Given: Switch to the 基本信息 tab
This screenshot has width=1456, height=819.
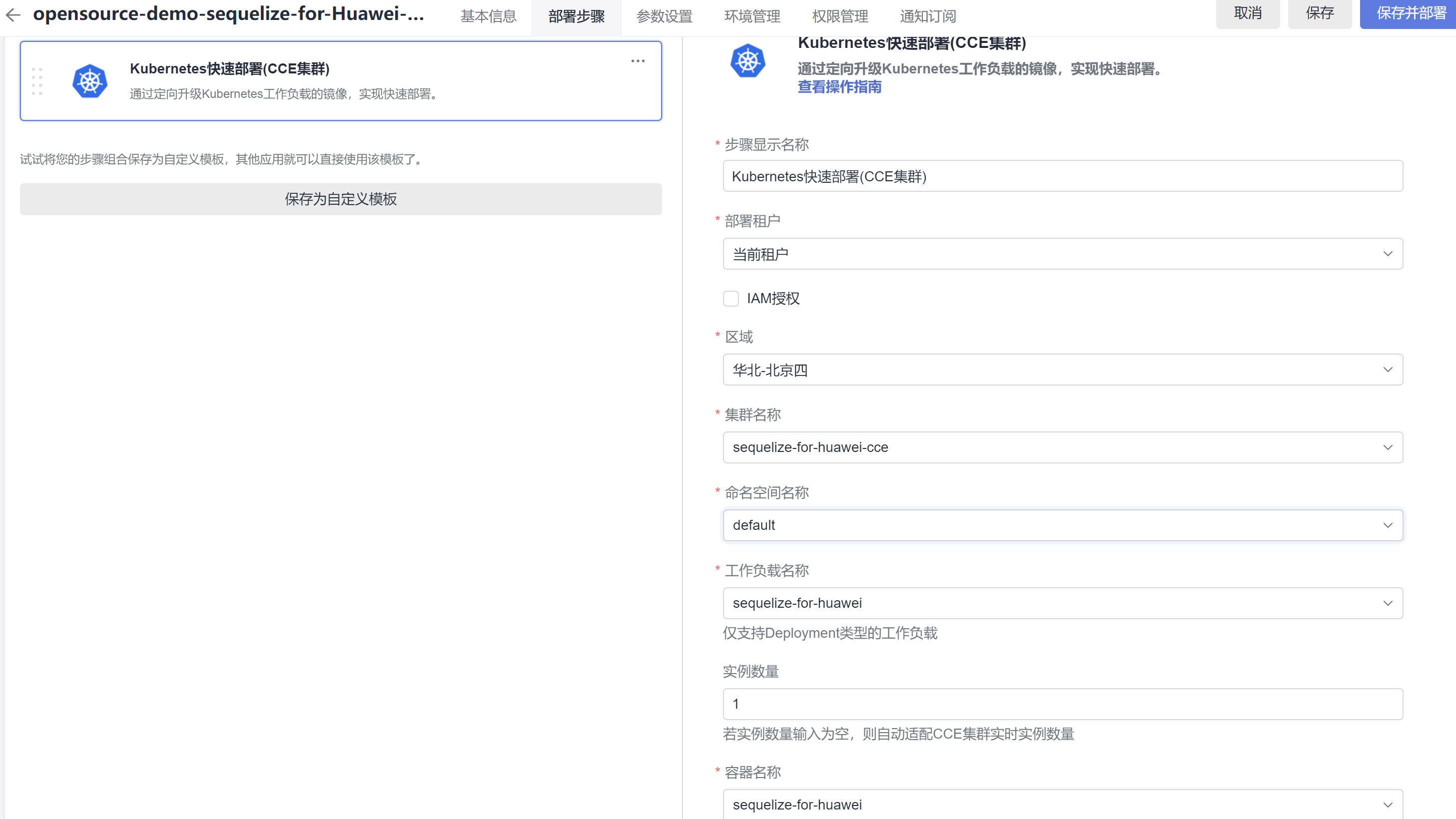Looking at the screenshot, I should (x=488, y=16).
